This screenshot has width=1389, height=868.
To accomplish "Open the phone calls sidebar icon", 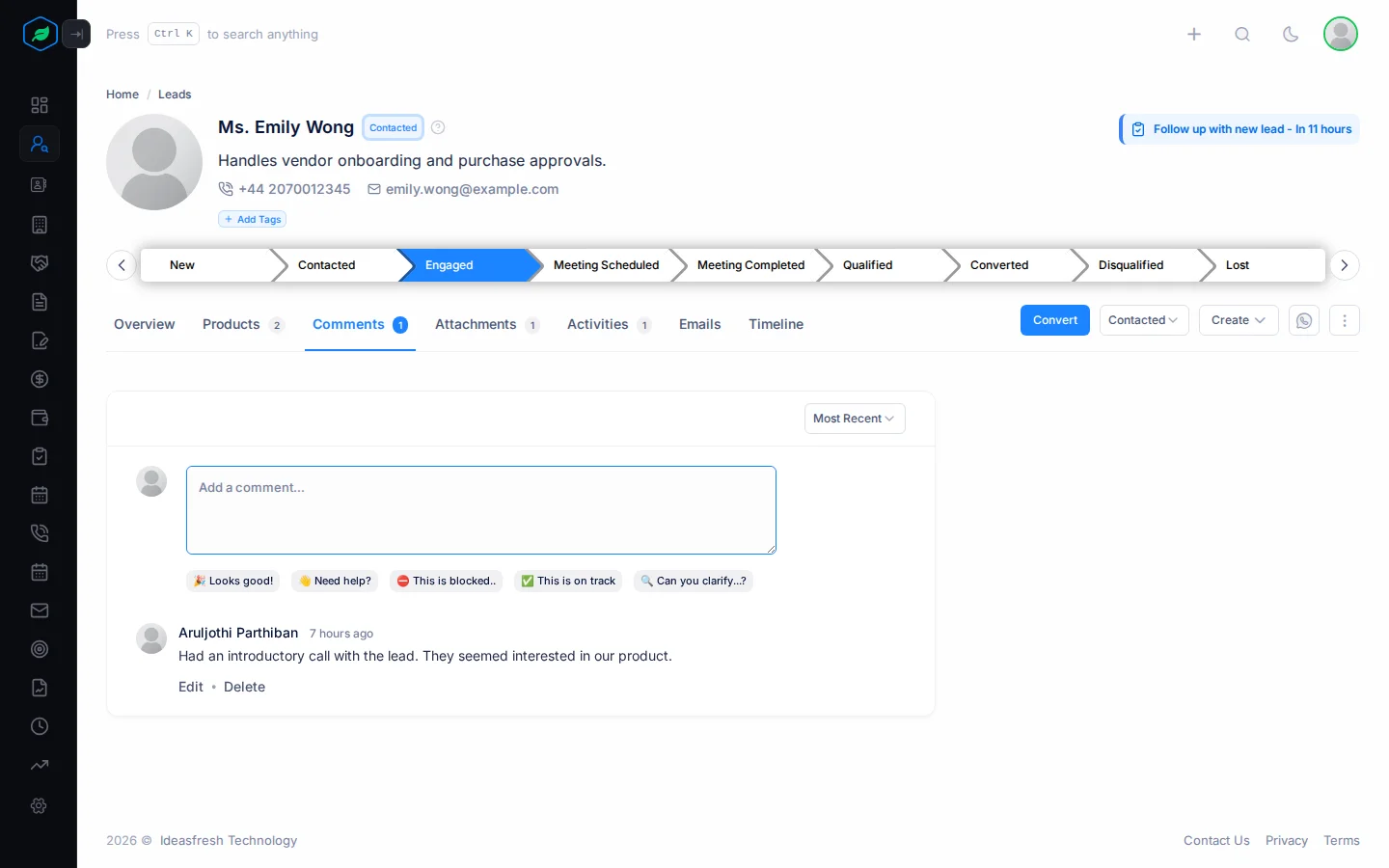I will [x=40, y=533].
